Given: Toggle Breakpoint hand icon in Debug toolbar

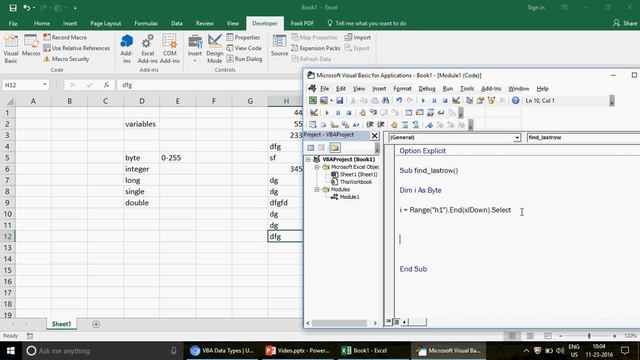Looking at the screenshot, I should coord(362,113).
